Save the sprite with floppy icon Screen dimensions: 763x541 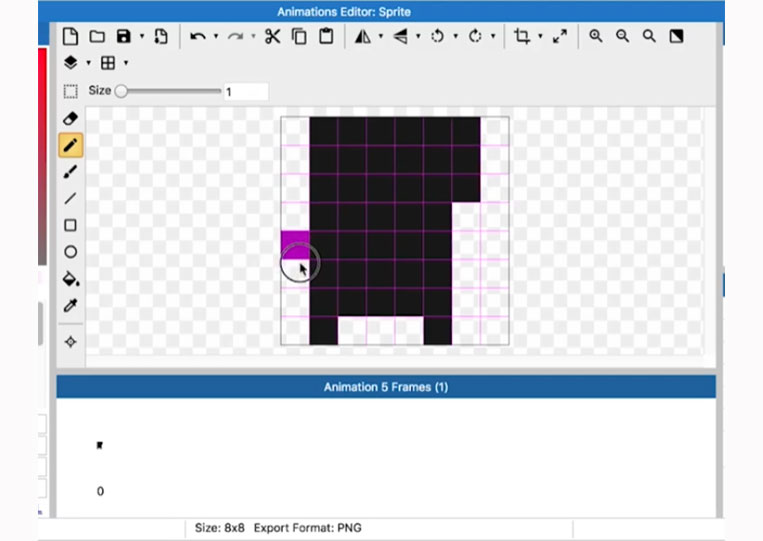click(124, 36)
